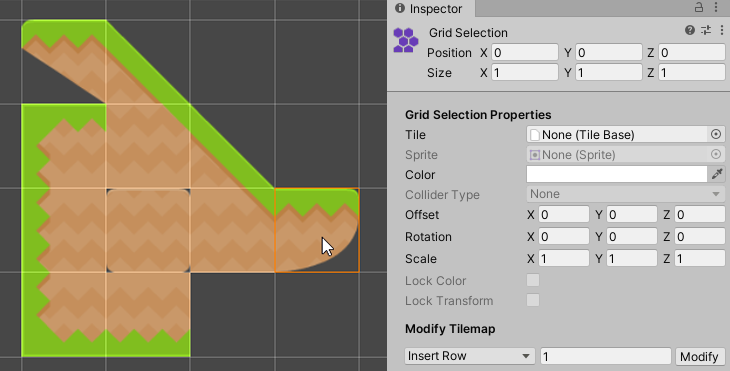This screenshot has height=371, width=730.
Task: Click the Position Y input field
Action: point(608,53)
